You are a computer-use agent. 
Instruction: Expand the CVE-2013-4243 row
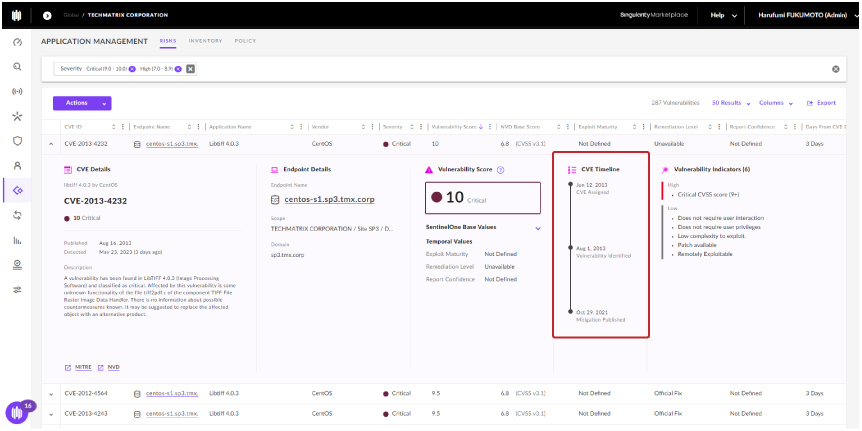pos(51,414)
